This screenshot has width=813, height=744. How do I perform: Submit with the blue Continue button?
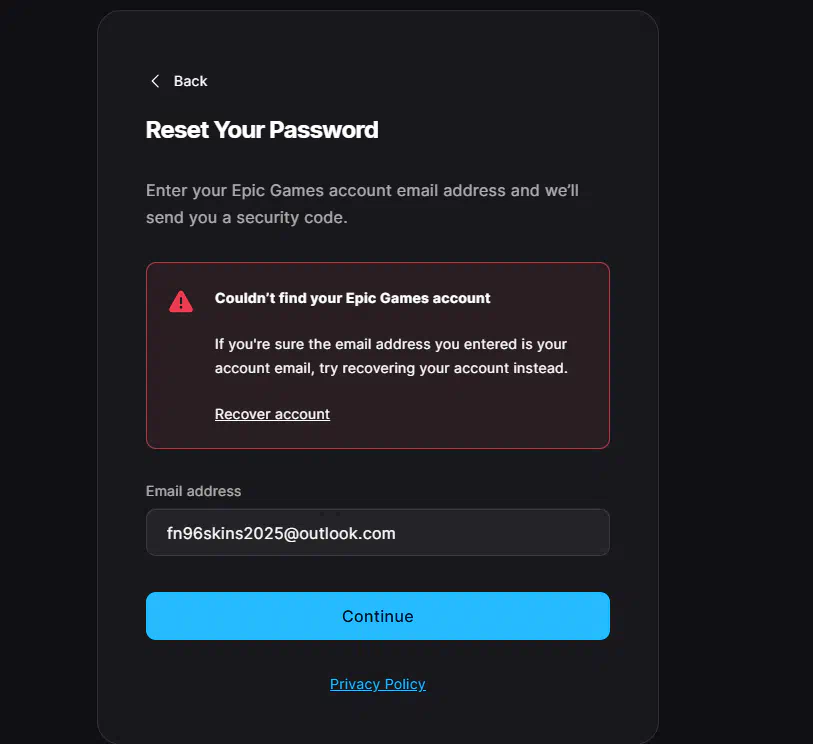(377, 616)
